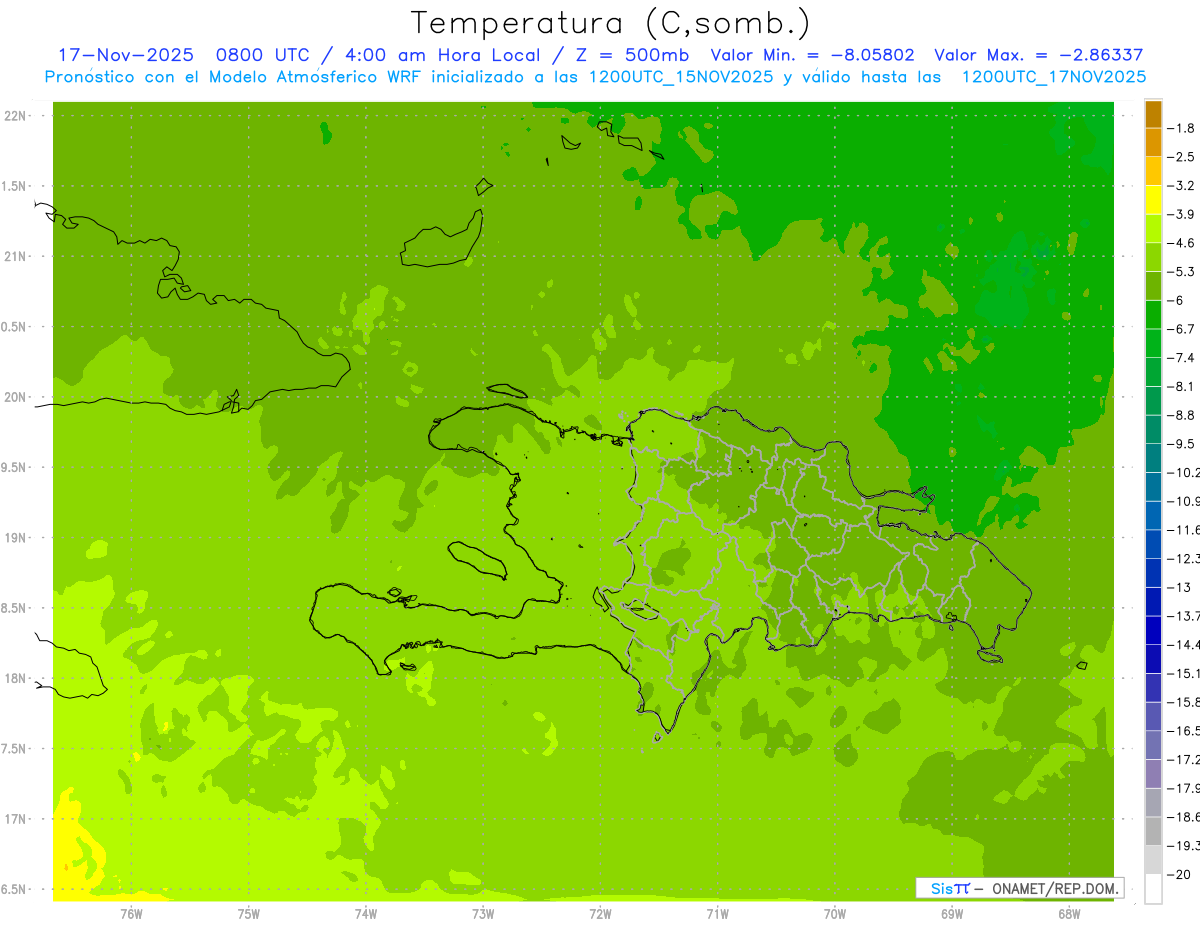
Task: Pick the amber swatch between -2.5 and -3.2
Action: (x=1153, y=171)
